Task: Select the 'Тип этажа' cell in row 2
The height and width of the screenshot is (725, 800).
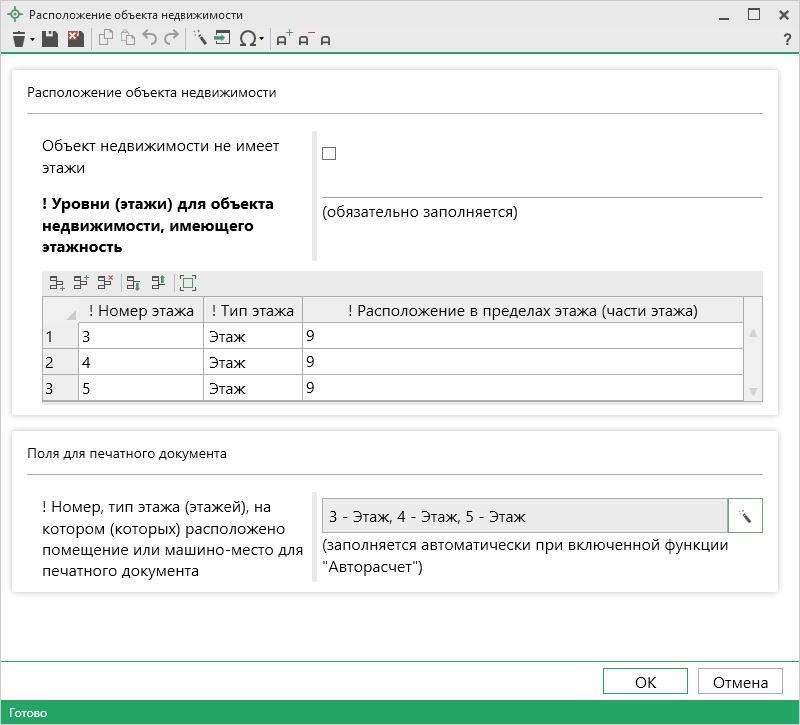Action: pos(252,361)
